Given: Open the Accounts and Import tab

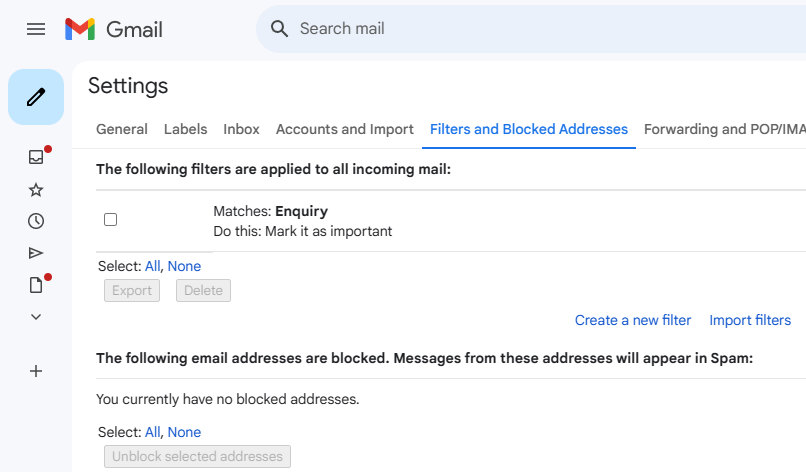Looking at the screenshot, I should click(345, 129).
